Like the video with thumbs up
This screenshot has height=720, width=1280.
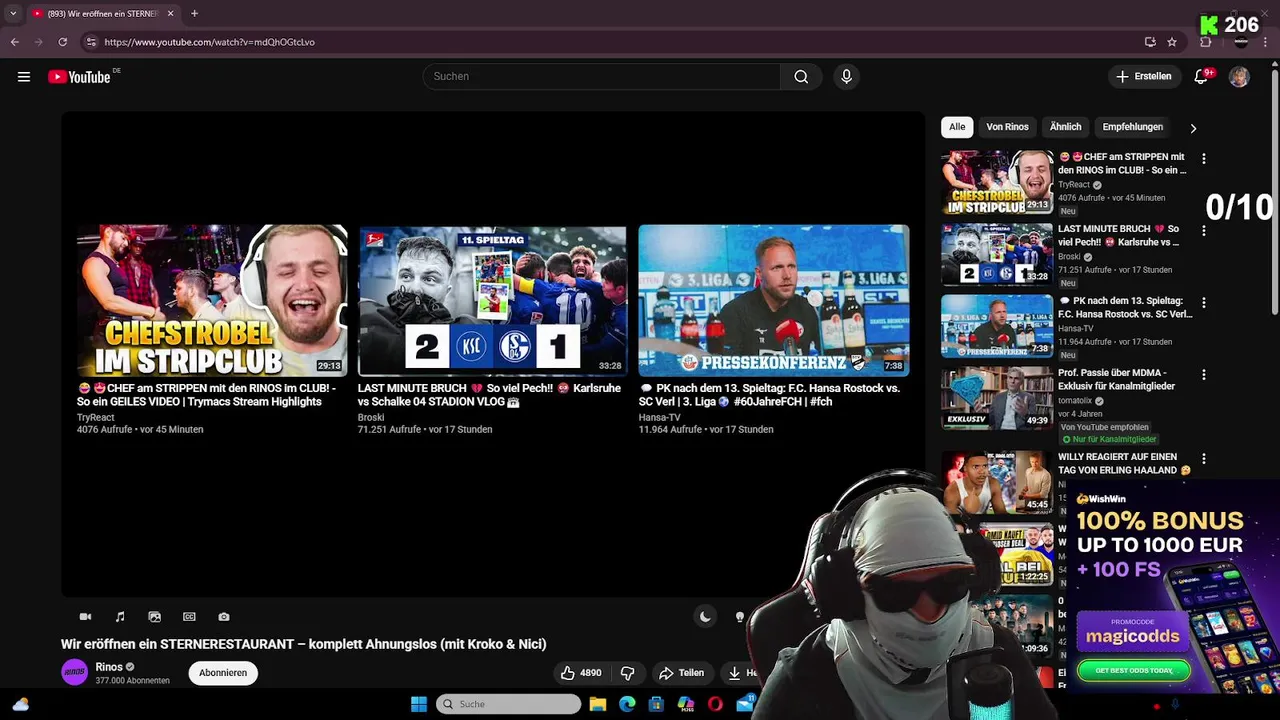[580, 673]
